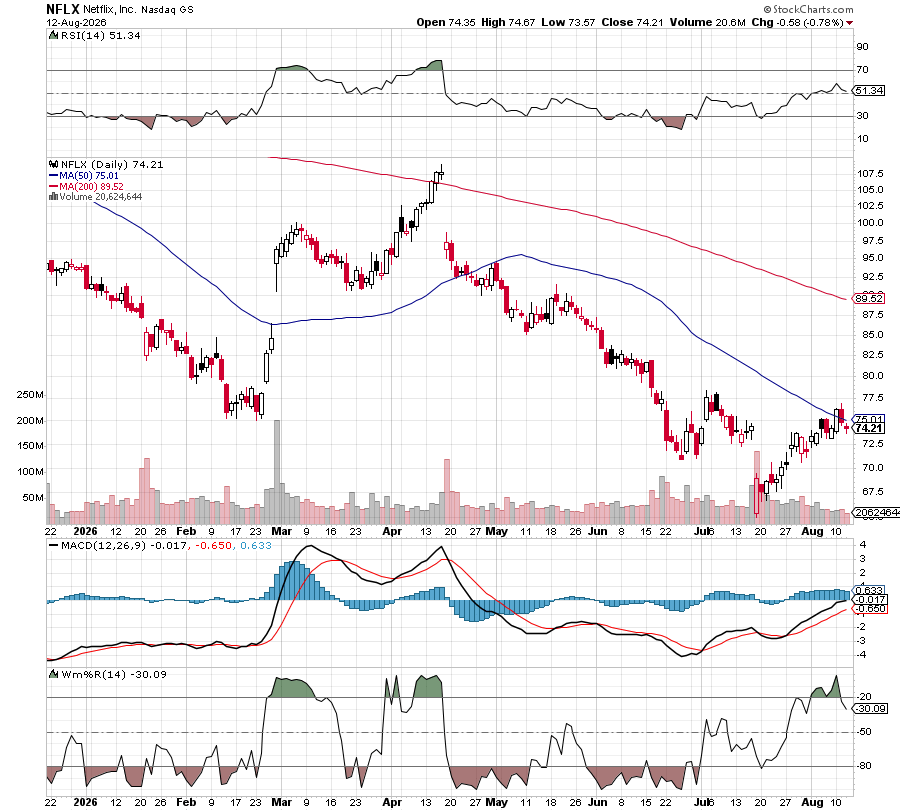Click the 'MACD(12,26,9) -0.017' label
Image resolution: width=900 pixels, height=811 pixels.
(124, 545)
